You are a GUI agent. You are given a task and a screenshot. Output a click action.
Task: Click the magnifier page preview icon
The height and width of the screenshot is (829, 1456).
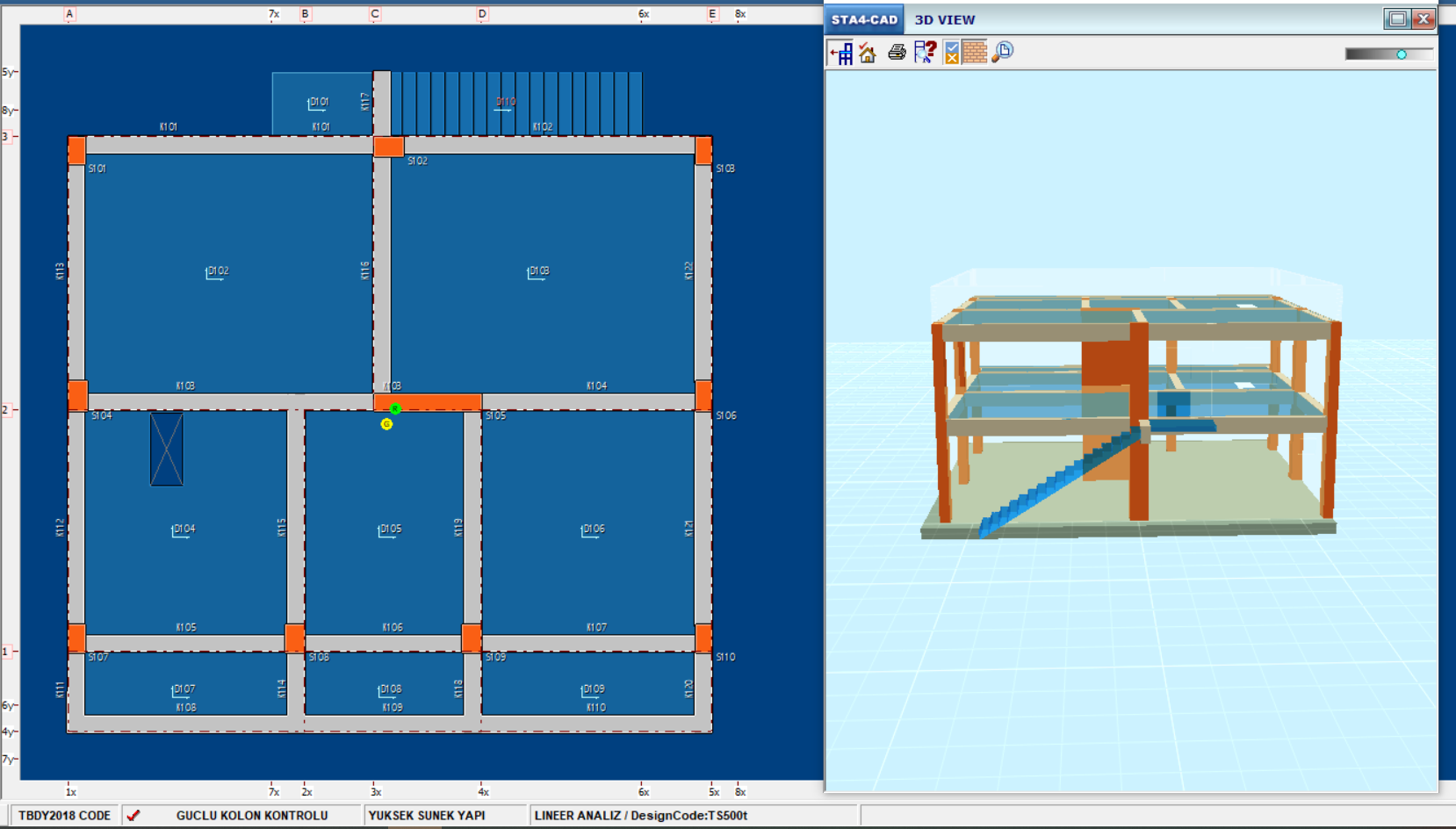click(x=1003, y=53)
